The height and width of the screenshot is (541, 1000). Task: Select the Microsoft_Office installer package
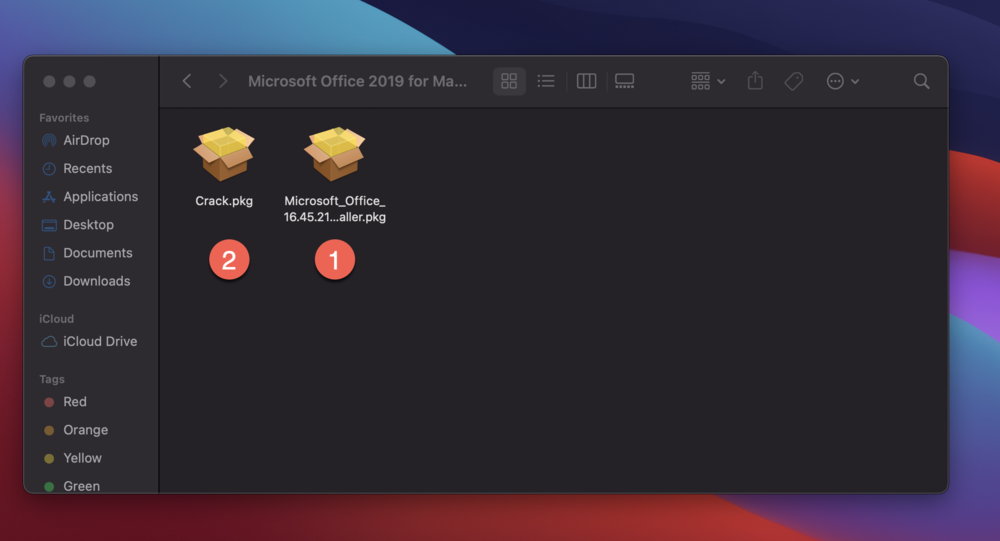tap(334, 156)
